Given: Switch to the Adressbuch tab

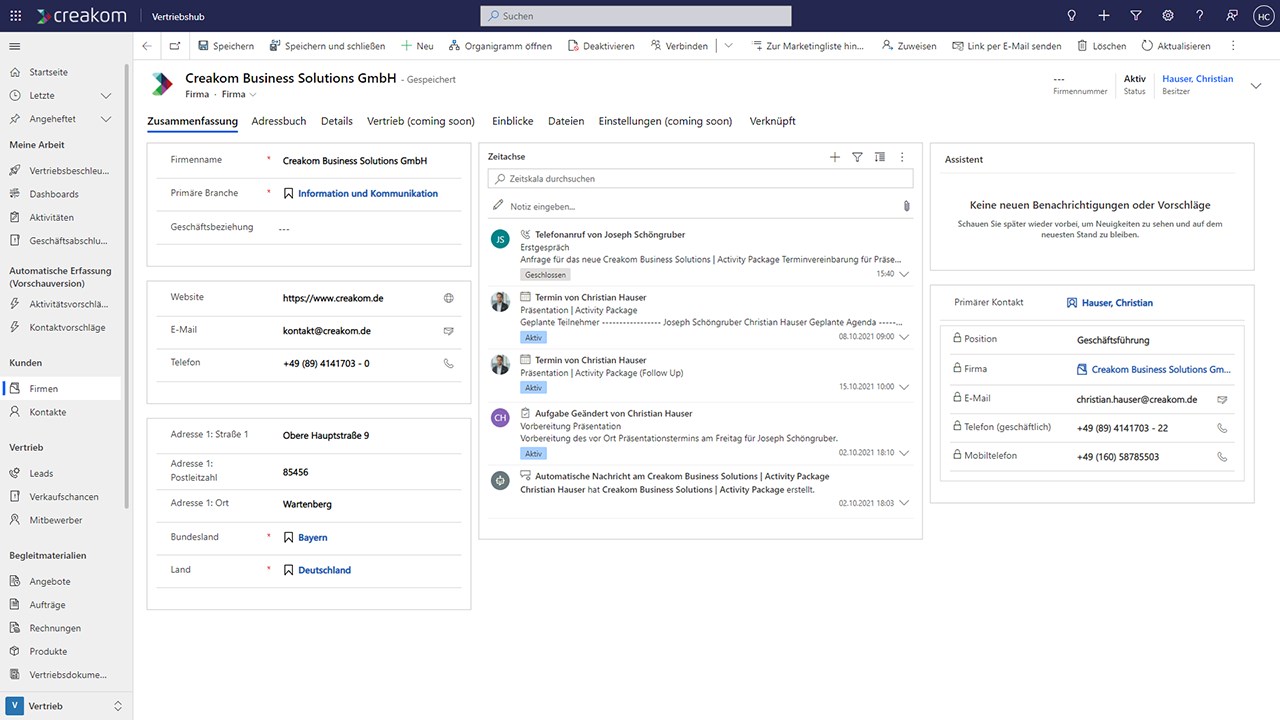Looking at the screenshot, I should coord(279,121).
